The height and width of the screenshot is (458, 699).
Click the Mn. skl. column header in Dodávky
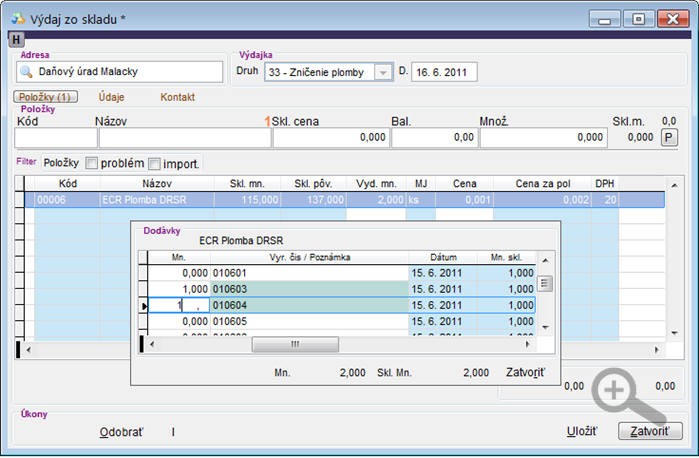coord(506,257)
